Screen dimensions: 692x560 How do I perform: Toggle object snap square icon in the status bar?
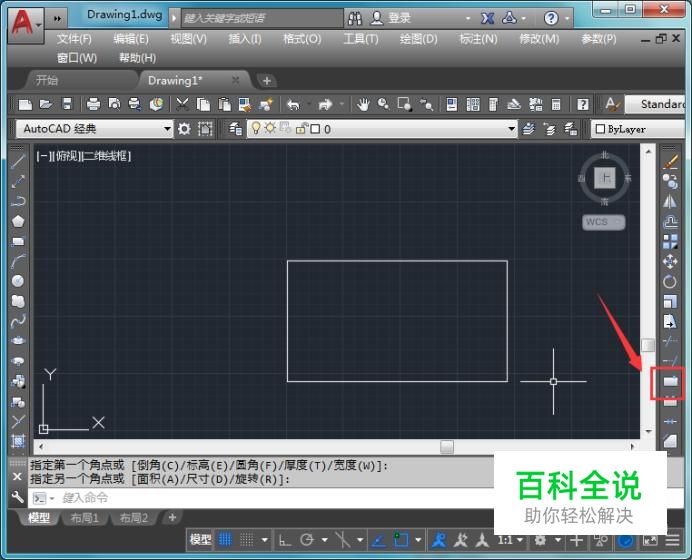[401, 540]
